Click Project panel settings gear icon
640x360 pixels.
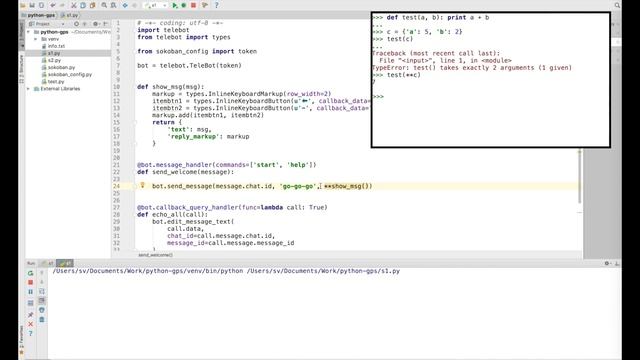click(96, 24)
